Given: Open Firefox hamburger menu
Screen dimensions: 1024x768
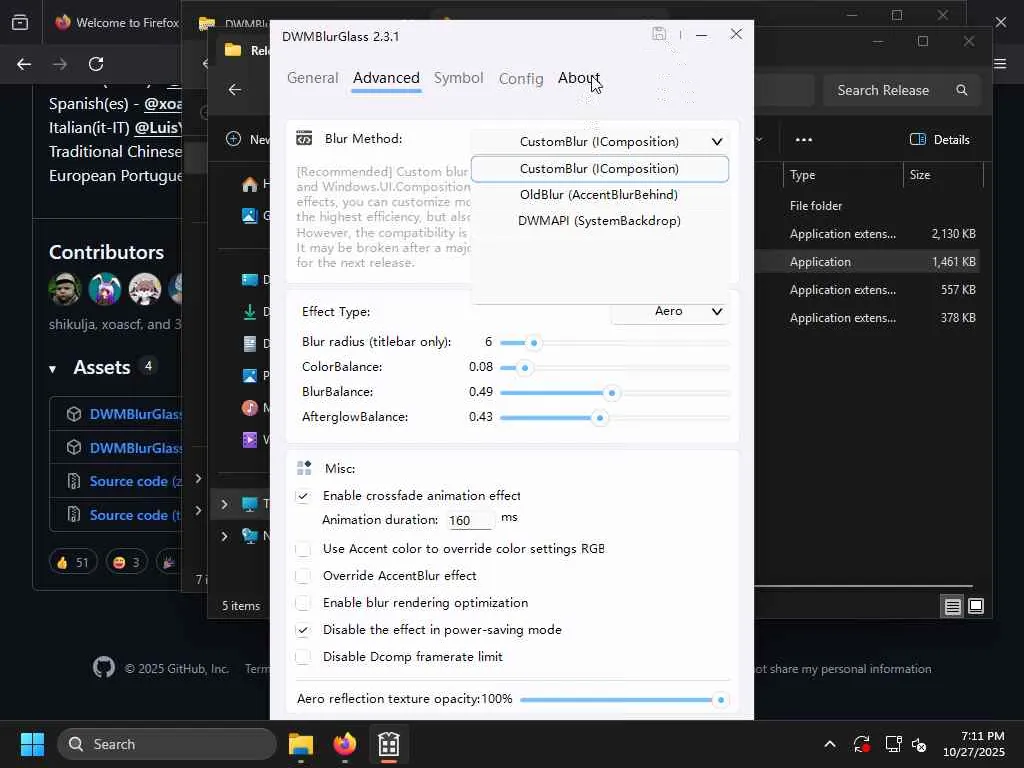Looking at the screenshot, I should tap(1000, 64).
